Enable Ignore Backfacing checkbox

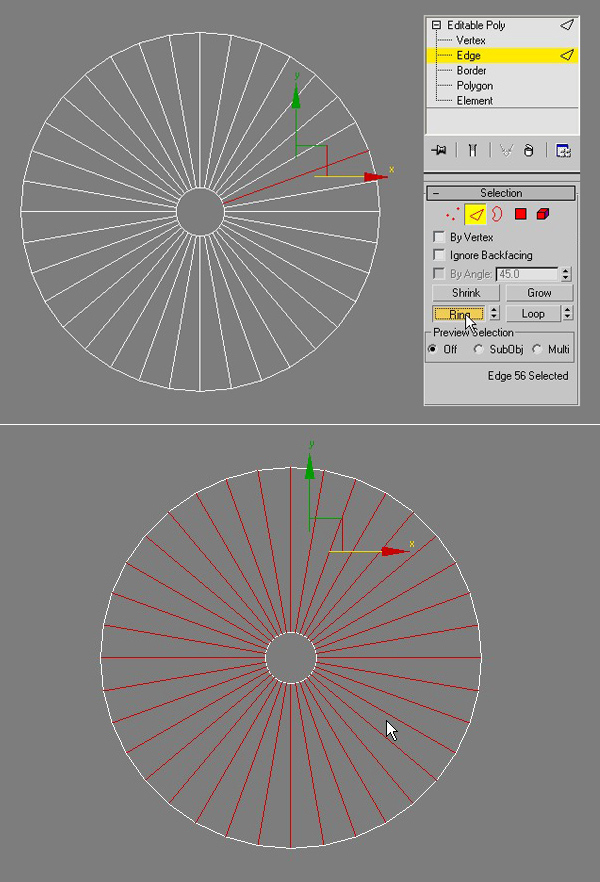pyautogui.click(x=438, y=255)
